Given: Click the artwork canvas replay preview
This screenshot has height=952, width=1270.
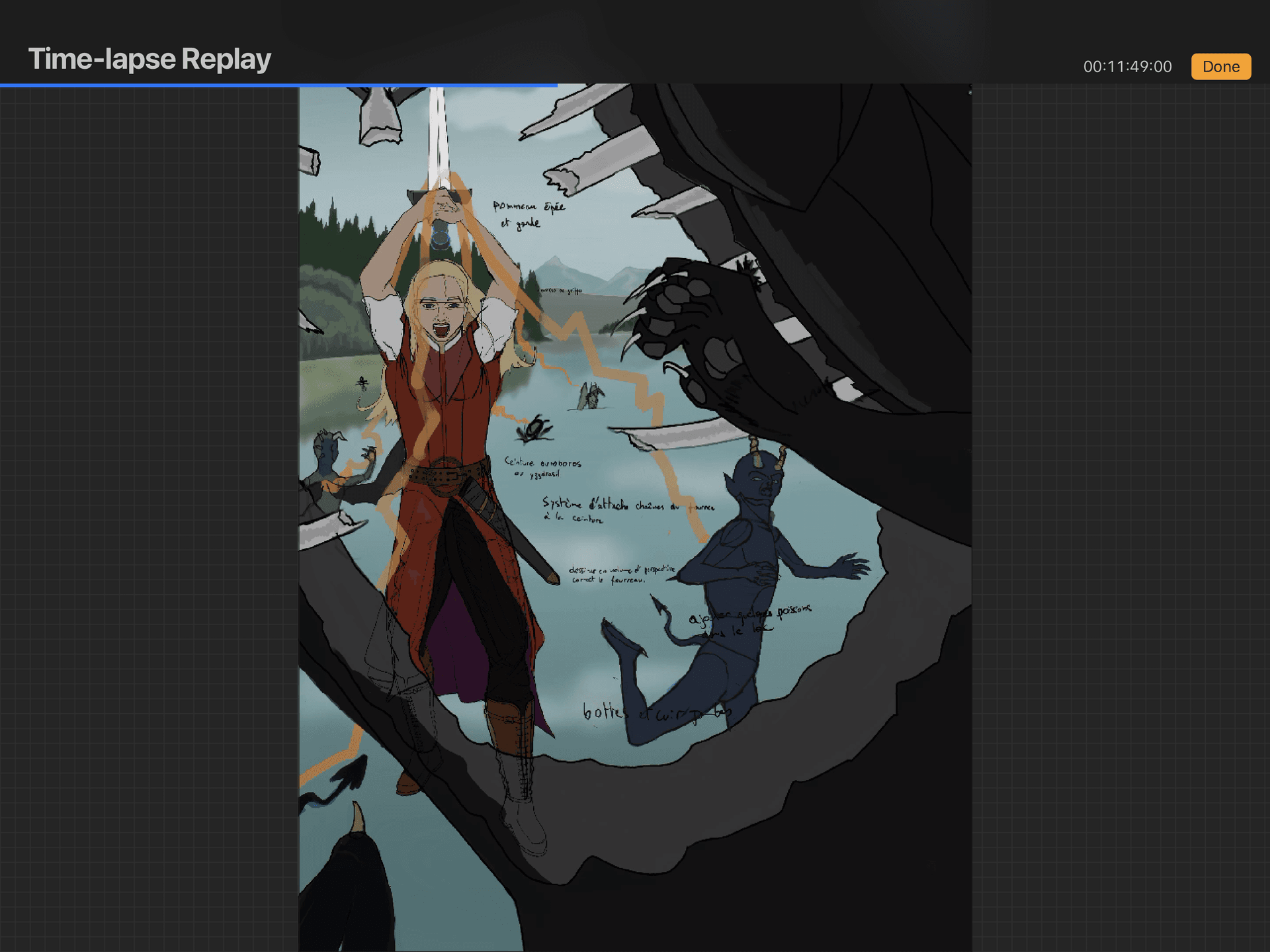Looking at the screenshot, I should 635,518.
